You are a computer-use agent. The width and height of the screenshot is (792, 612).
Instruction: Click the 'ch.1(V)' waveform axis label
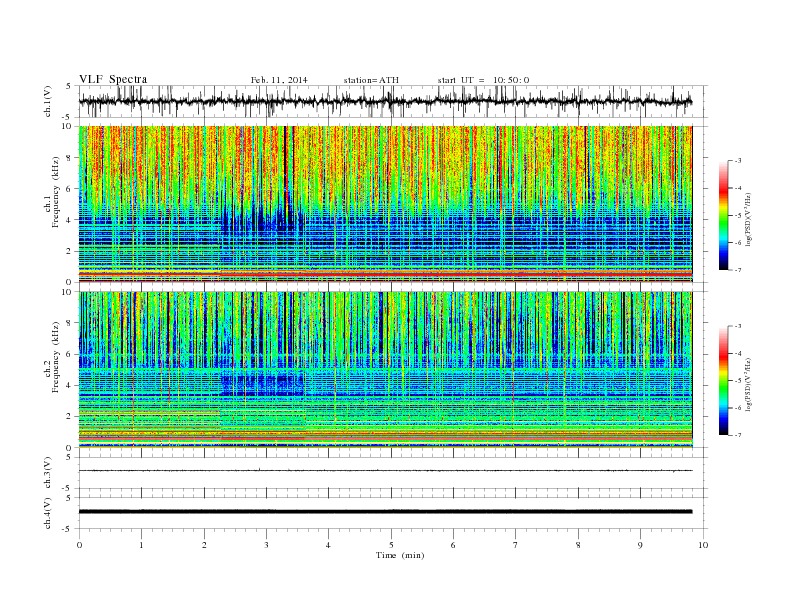pos(48,101)
